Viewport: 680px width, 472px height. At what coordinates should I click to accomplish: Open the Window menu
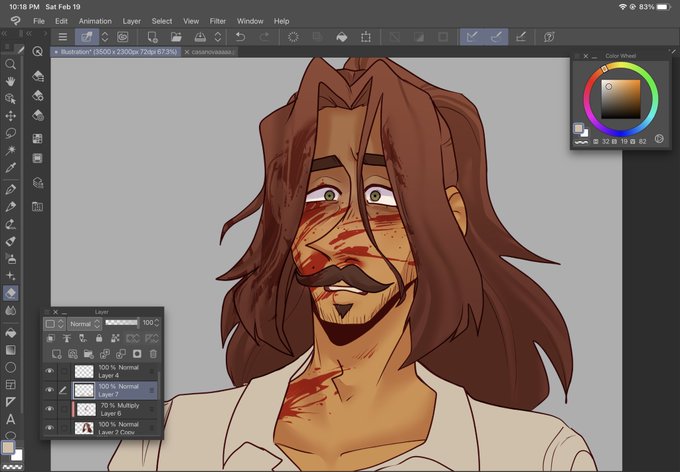coord(250,21)
